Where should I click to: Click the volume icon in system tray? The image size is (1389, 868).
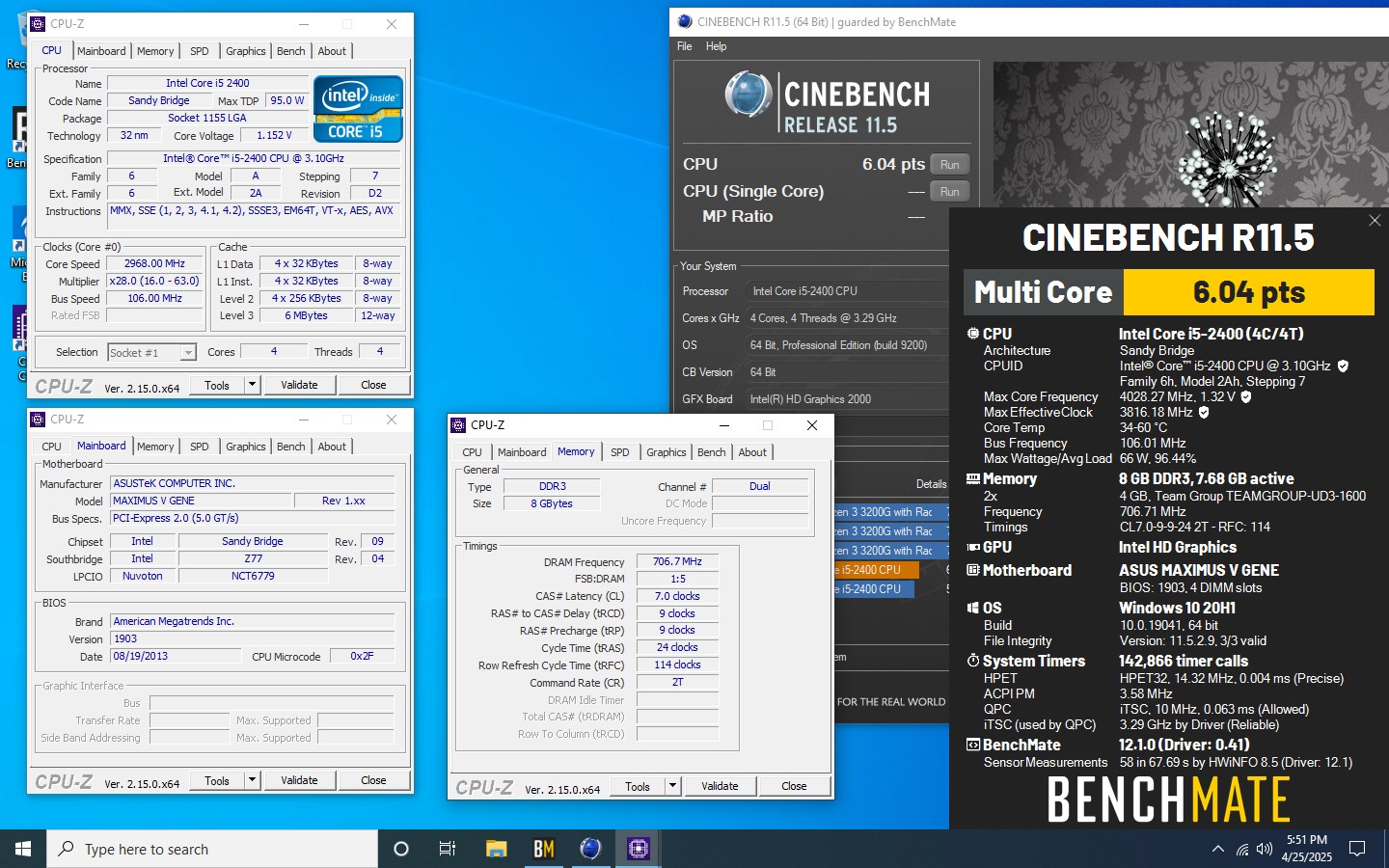[x=1265, y=850]
